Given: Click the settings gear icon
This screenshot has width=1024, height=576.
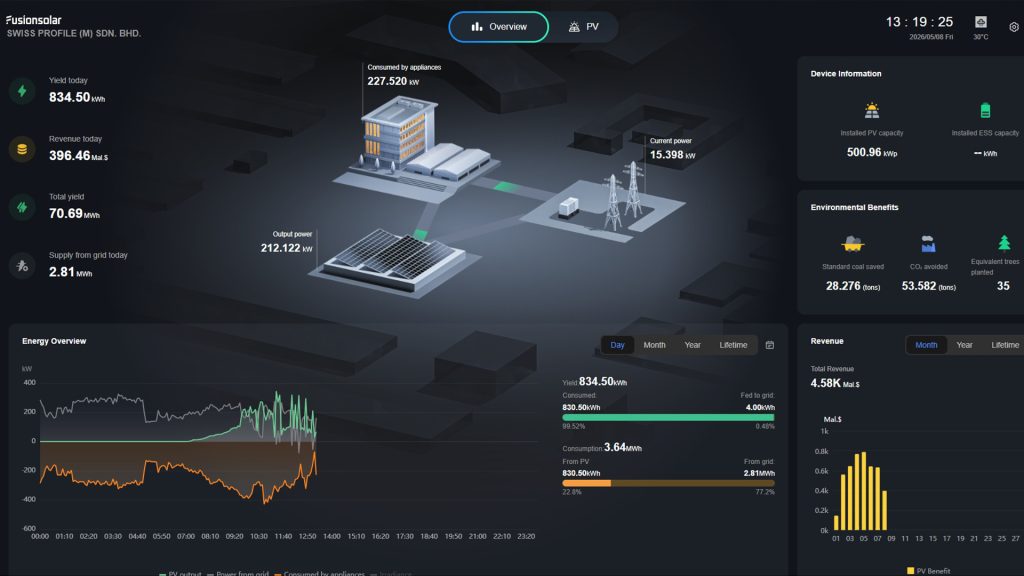Looking at the screenshot, I should coord(1014,27).
